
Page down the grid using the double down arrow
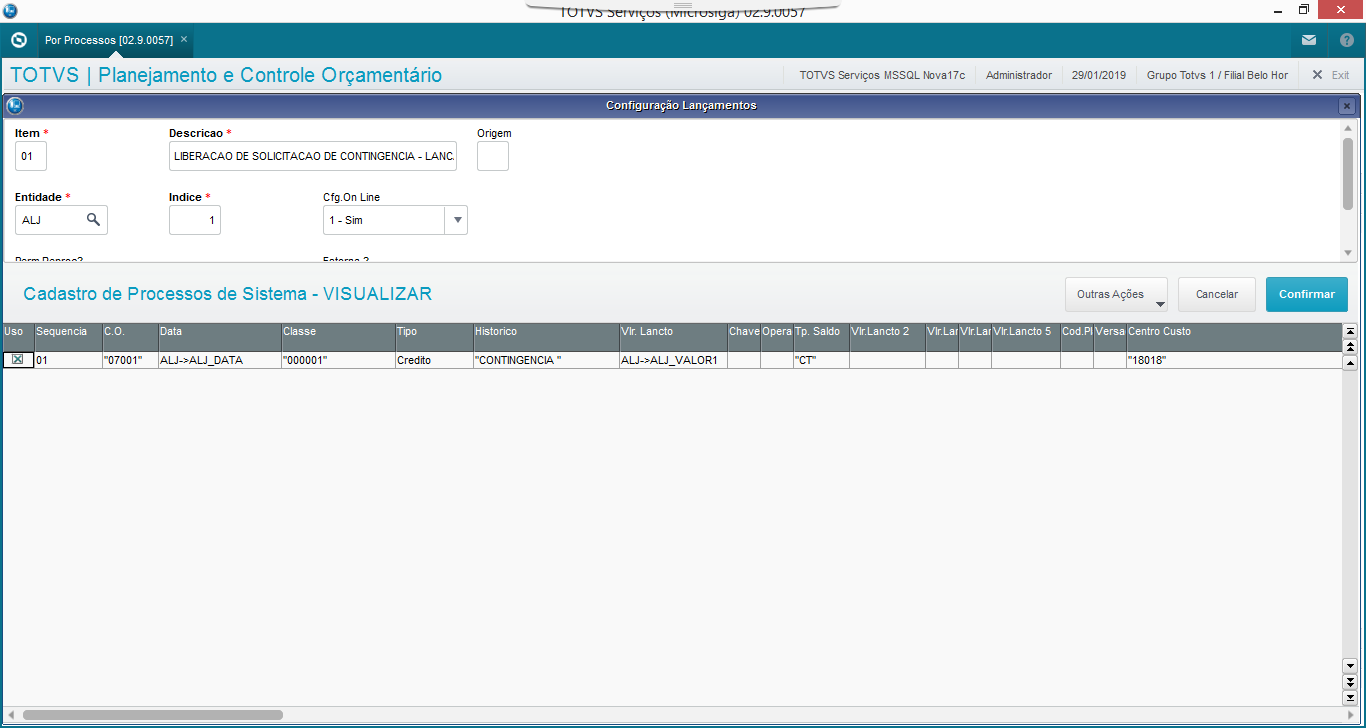click(x=1350, y=681)
